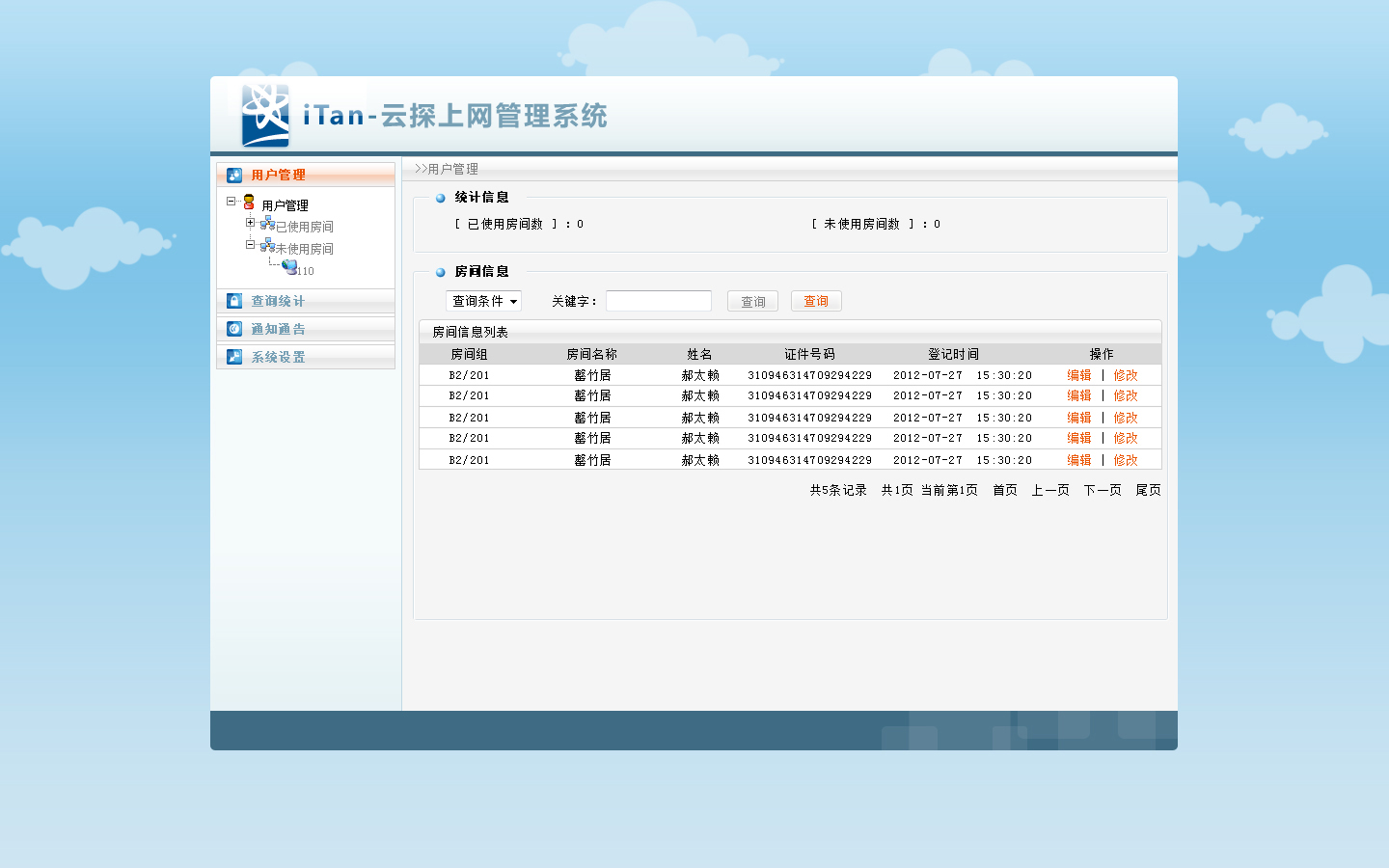Click the person icon of 用户管理 tree root
The image size is (1389, 868).
click(249, 202)
